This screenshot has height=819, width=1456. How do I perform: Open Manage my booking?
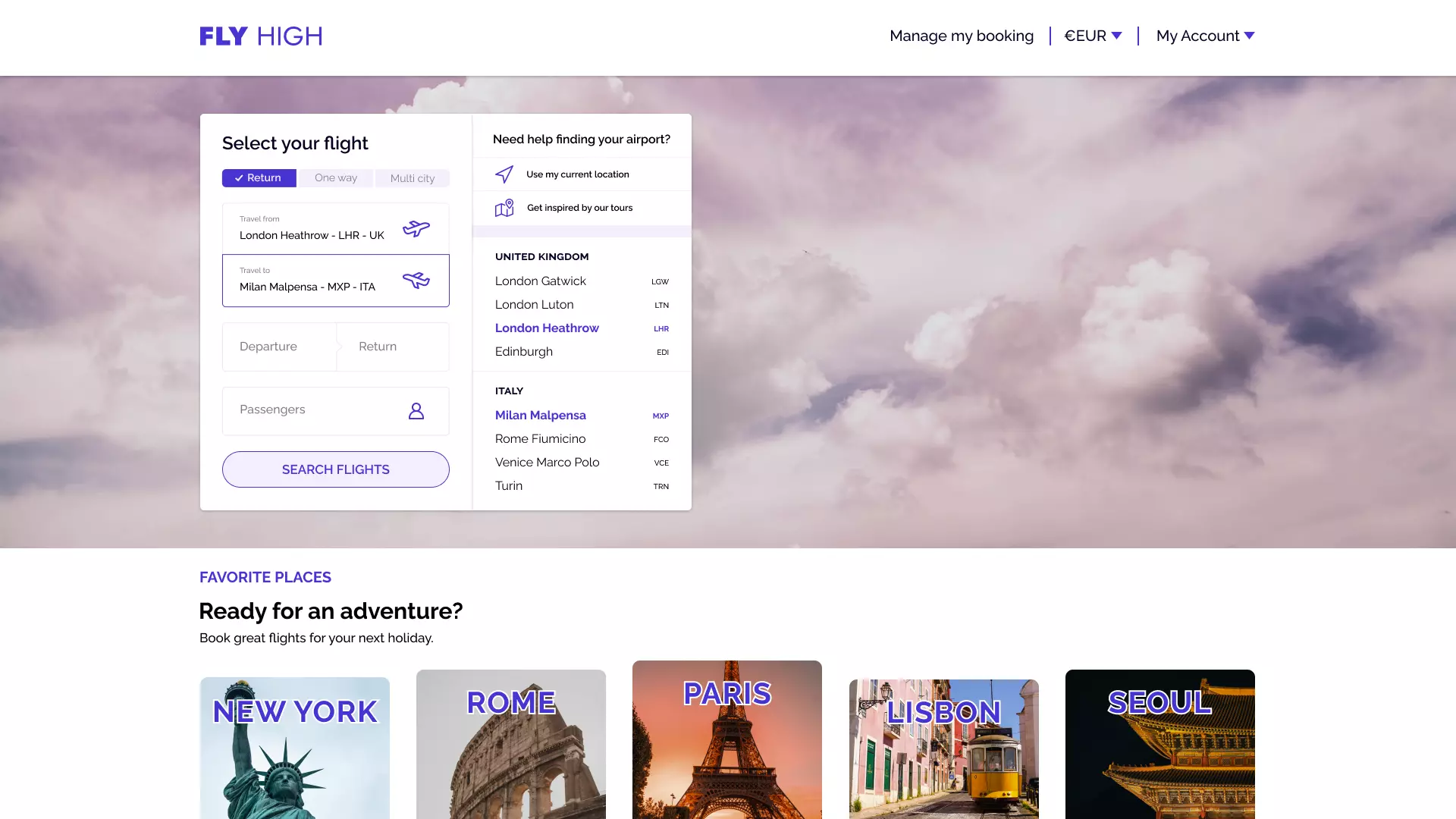pyautogui.click(x=961, y=36)
